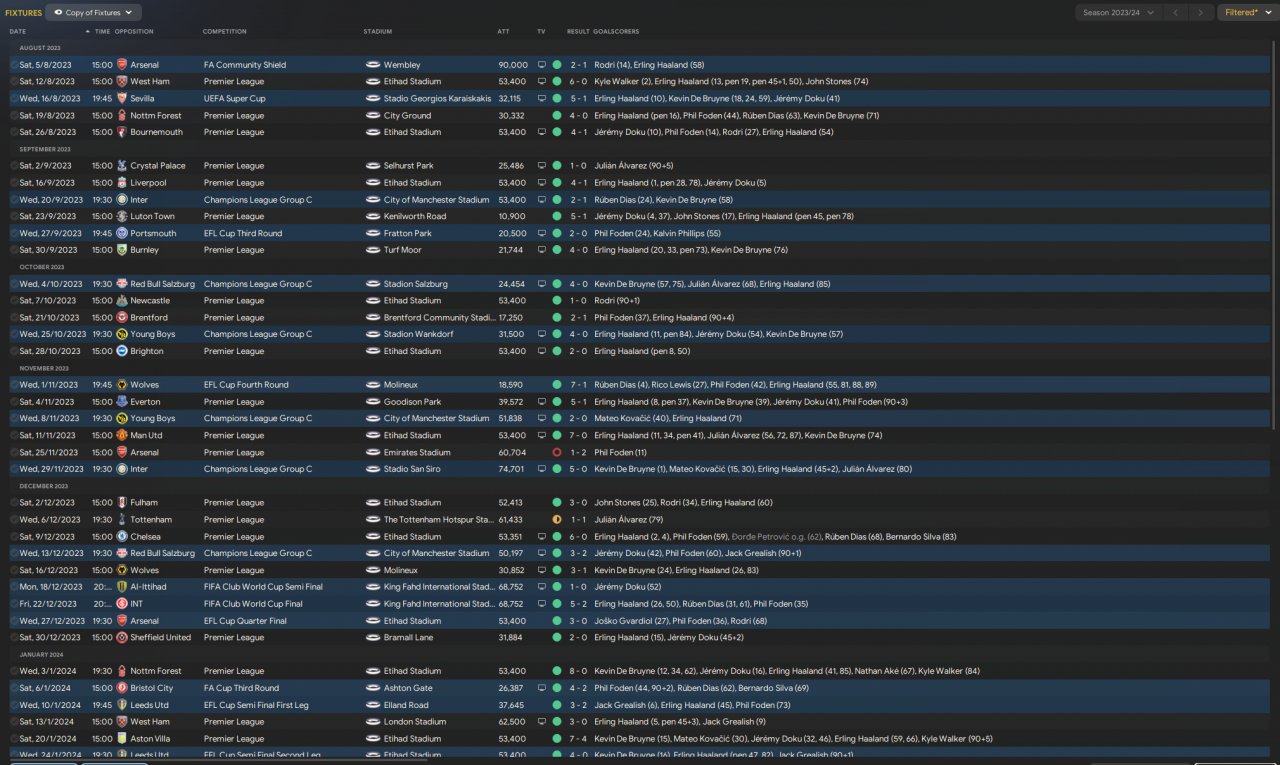Viewport: 1280px width, 765px height.
Task: Click the green win dot for the Man Utd match
Action: coord(557,435)
